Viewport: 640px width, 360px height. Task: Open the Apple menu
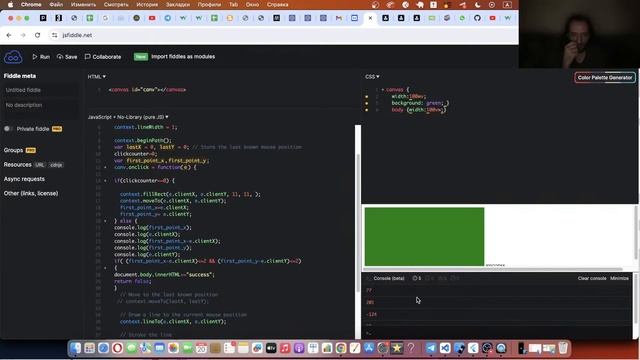point(10,4)
